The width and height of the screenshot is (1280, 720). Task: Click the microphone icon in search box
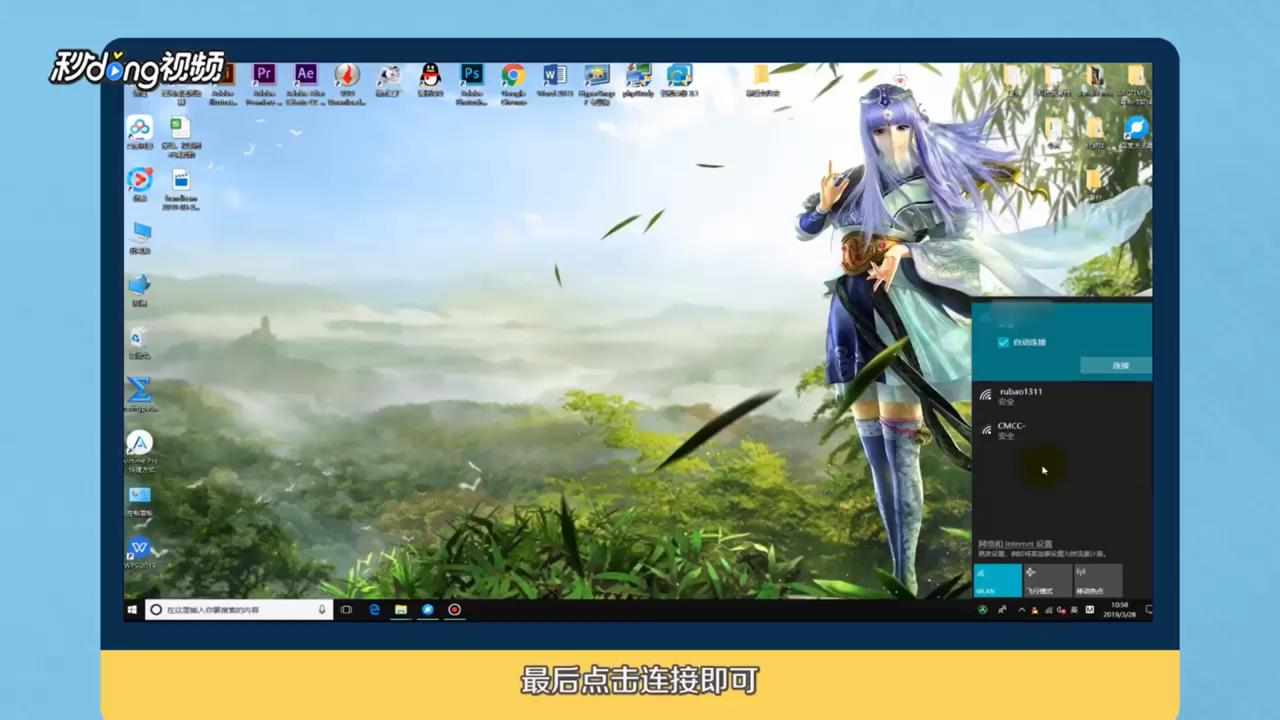(x=322, y=609)
